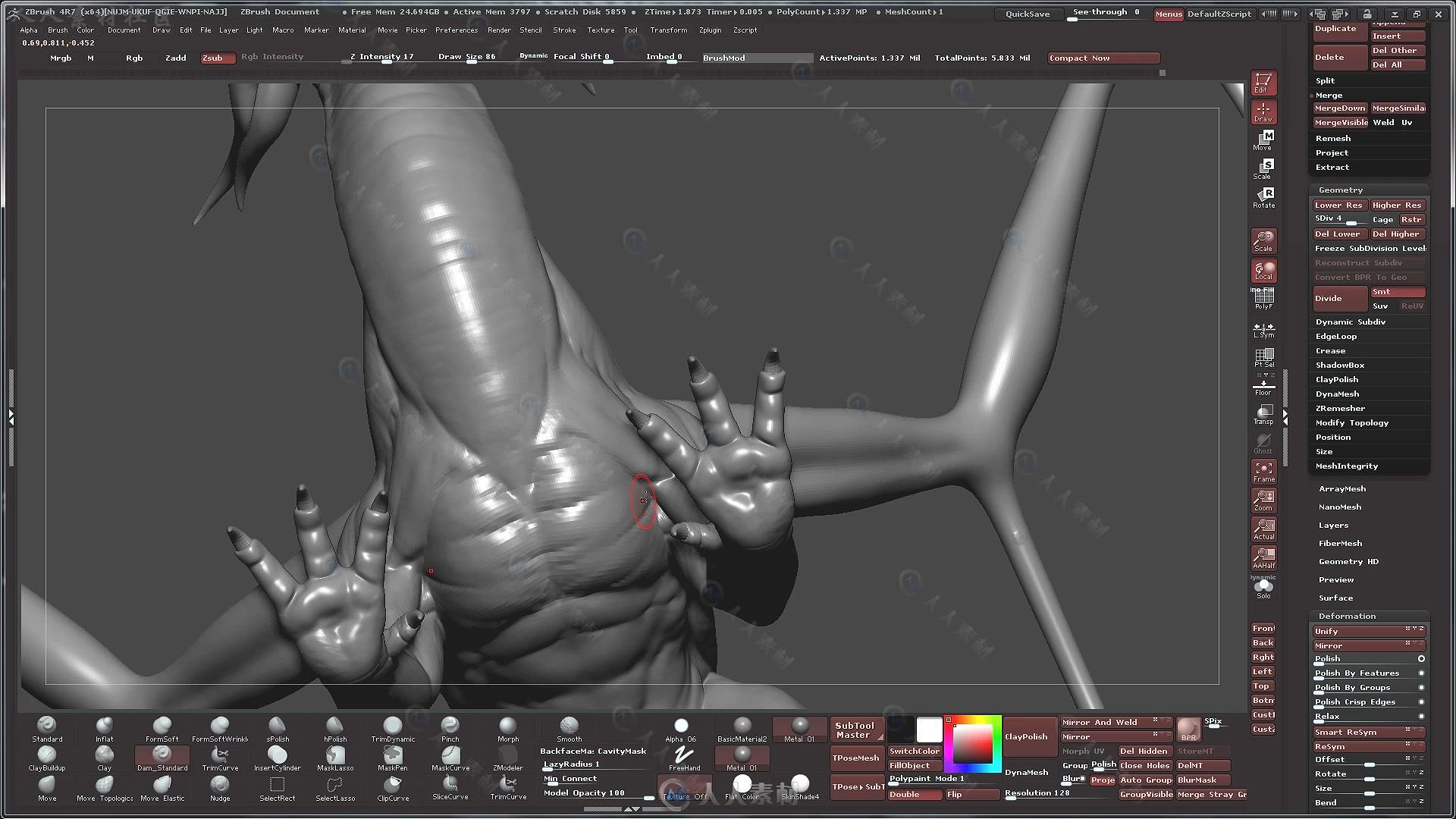Click the white secondary color swatch

(x=929, y=730)
